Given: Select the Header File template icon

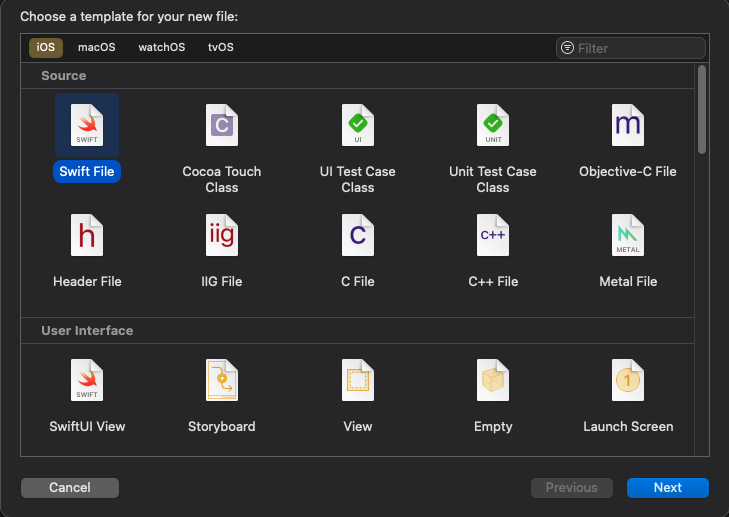Looking at the screenshot, I should pyautogui.click(x=87, y=235).
